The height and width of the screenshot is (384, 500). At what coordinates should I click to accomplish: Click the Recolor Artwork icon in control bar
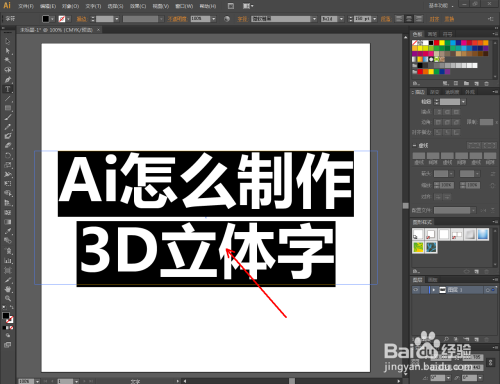tap(227, 19)
